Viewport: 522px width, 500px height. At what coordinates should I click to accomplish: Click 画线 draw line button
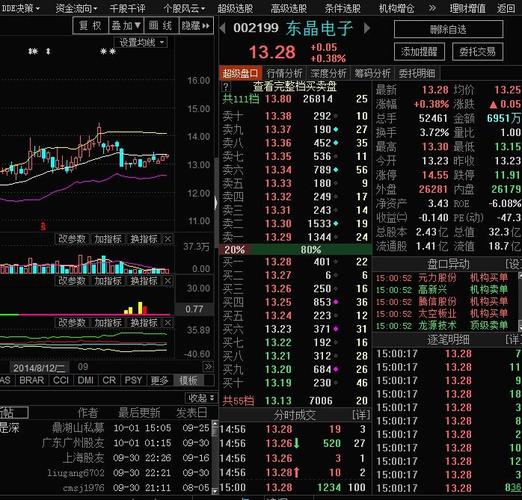pos(161,26)
